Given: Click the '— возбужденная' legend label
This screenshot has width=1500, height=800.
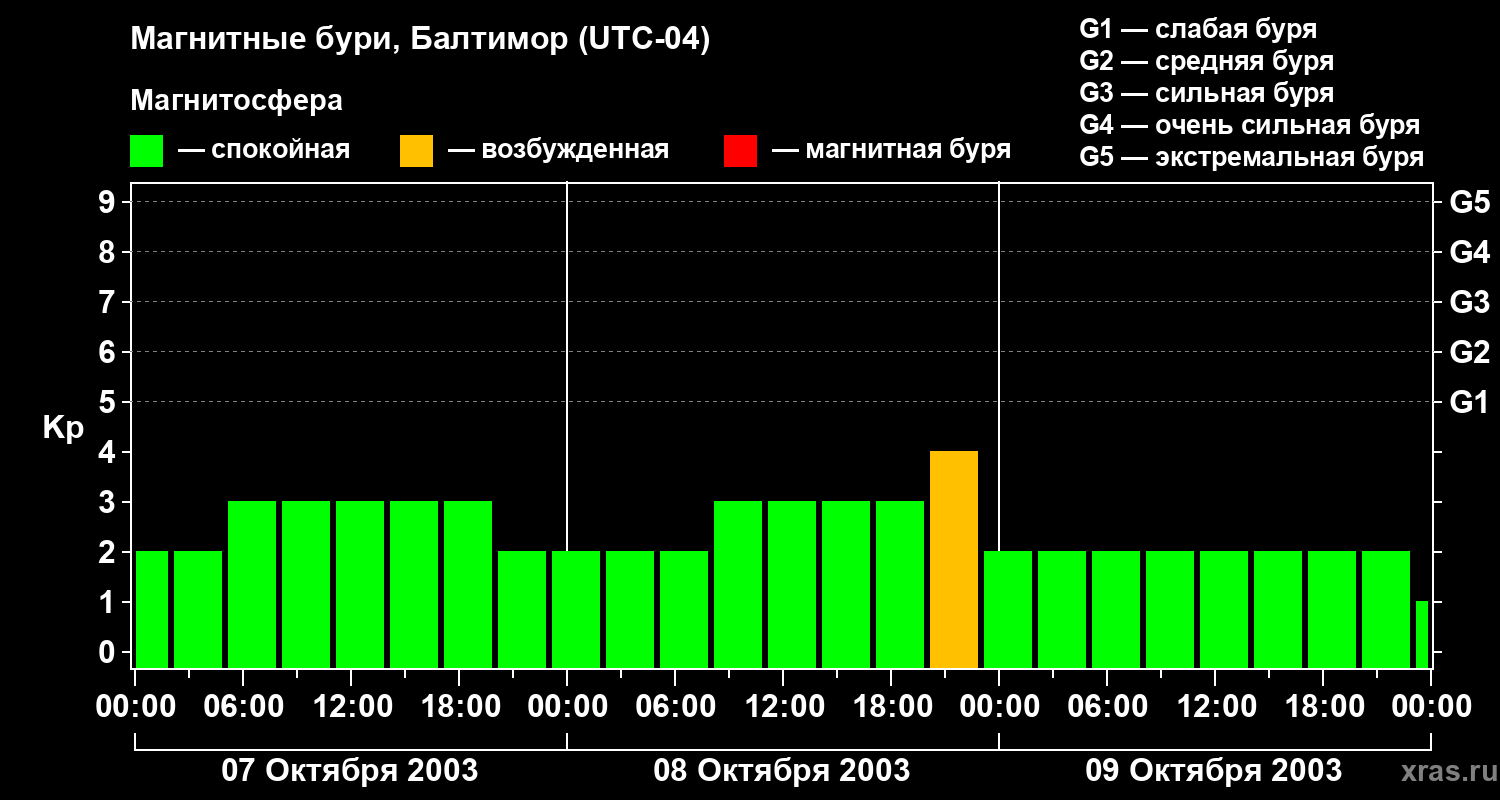Looking at the screenshot, I should pyautogui.click(x=558, y=150).
